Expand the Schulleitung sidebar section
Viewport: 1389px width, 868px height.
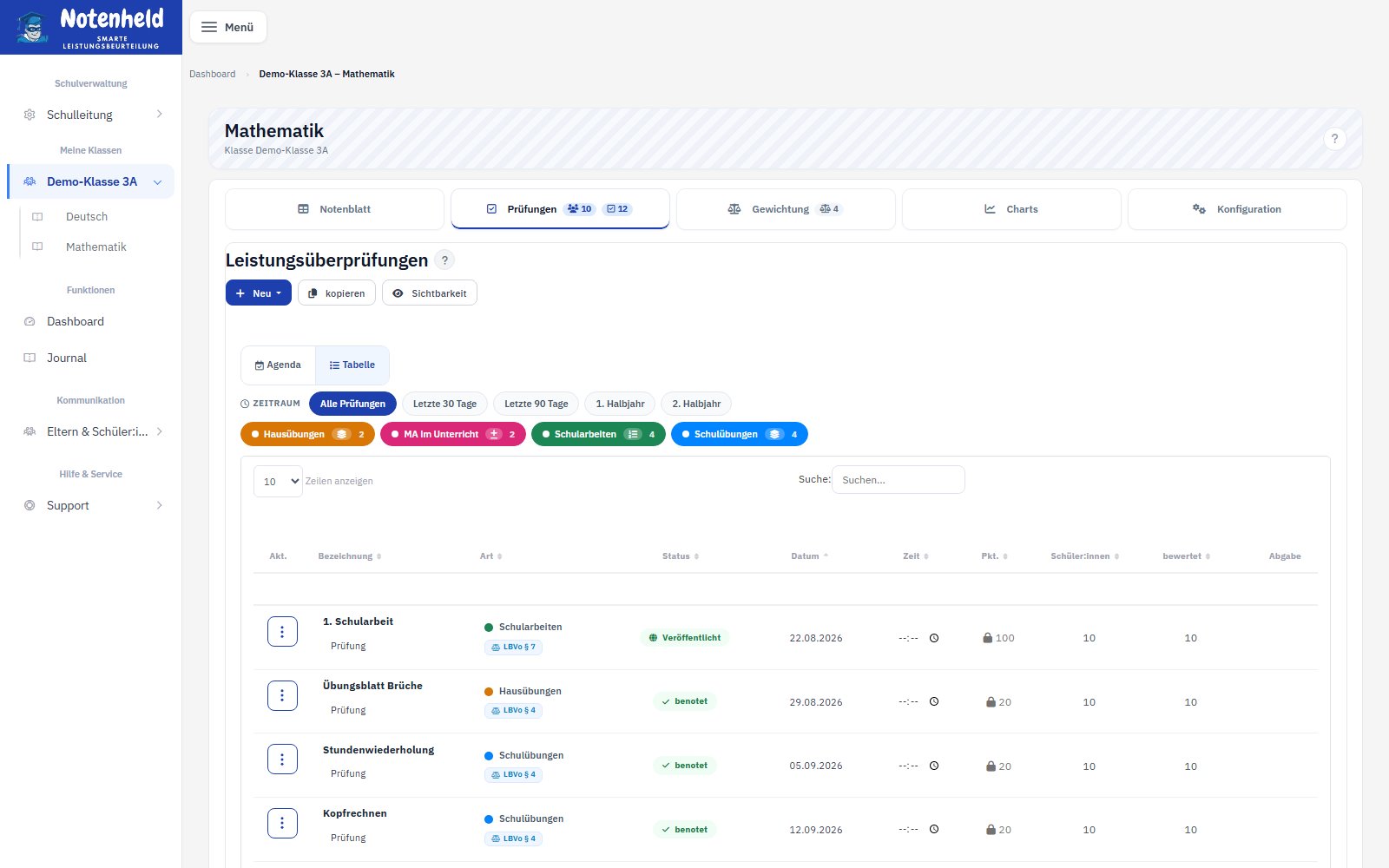(x=91, y=115)
